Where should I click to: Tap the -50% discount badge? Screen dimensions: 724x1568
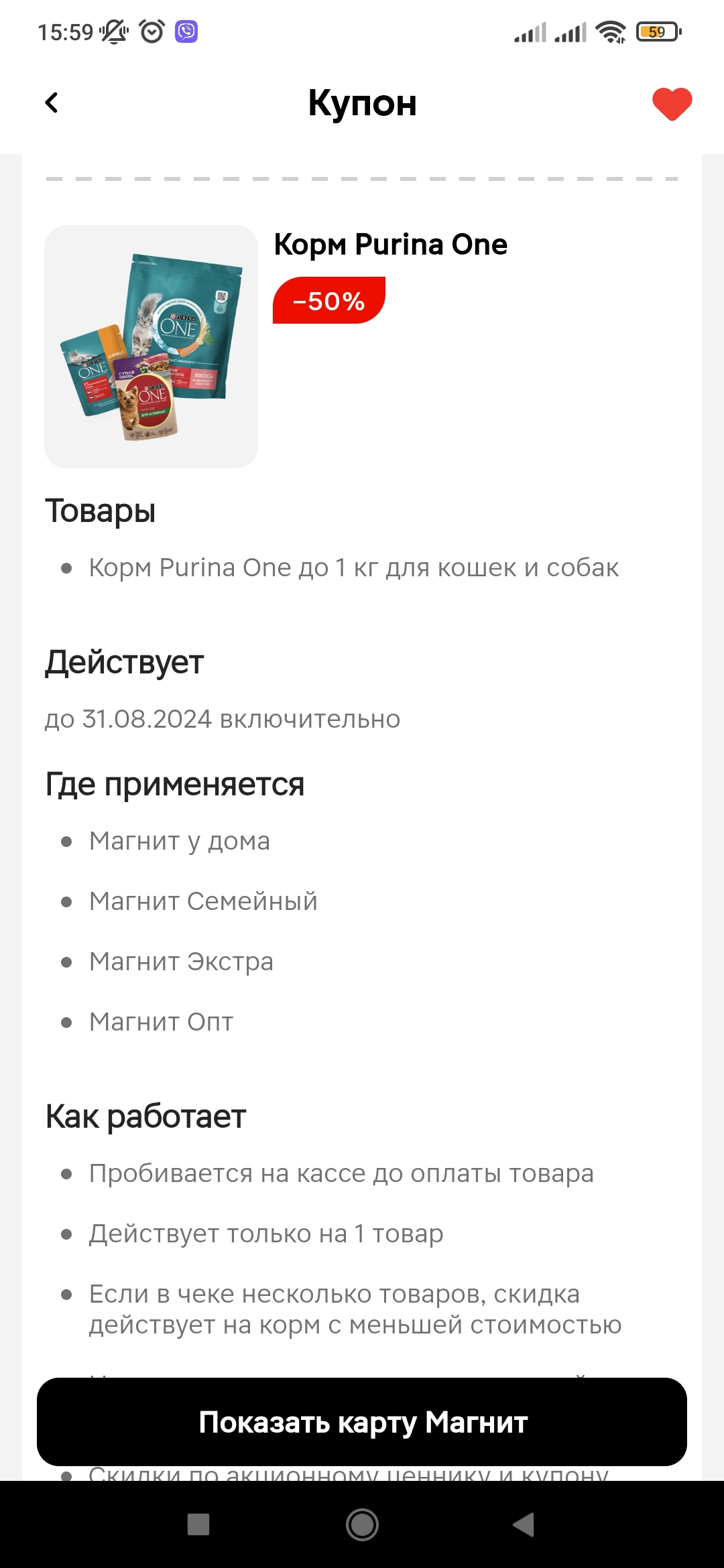point(328,300)
